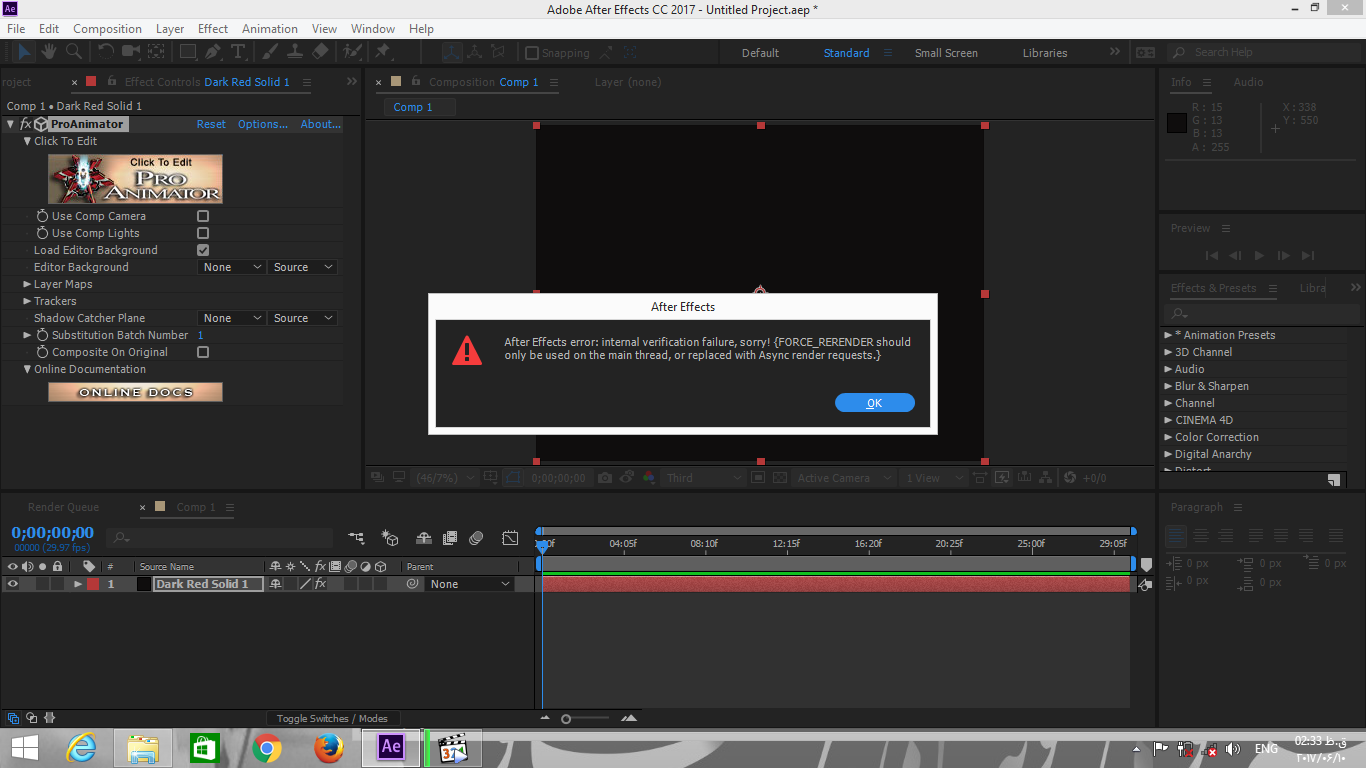The width and height of the screenshot is (1366, 768).
Task: Open the Editor Background Source dropdown
Action: pyautogui.click(x=303, y=267)
